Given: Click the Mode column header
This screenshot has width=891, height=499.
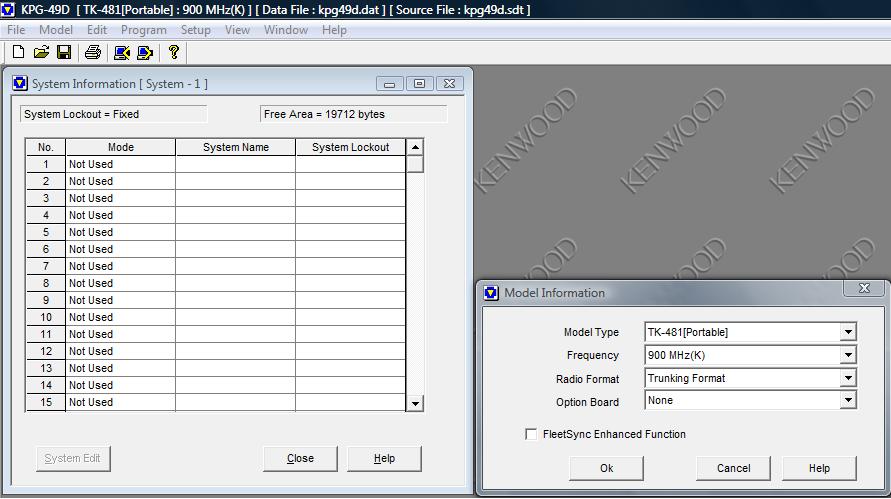Looking at the screenshot, I should [120, 147].
